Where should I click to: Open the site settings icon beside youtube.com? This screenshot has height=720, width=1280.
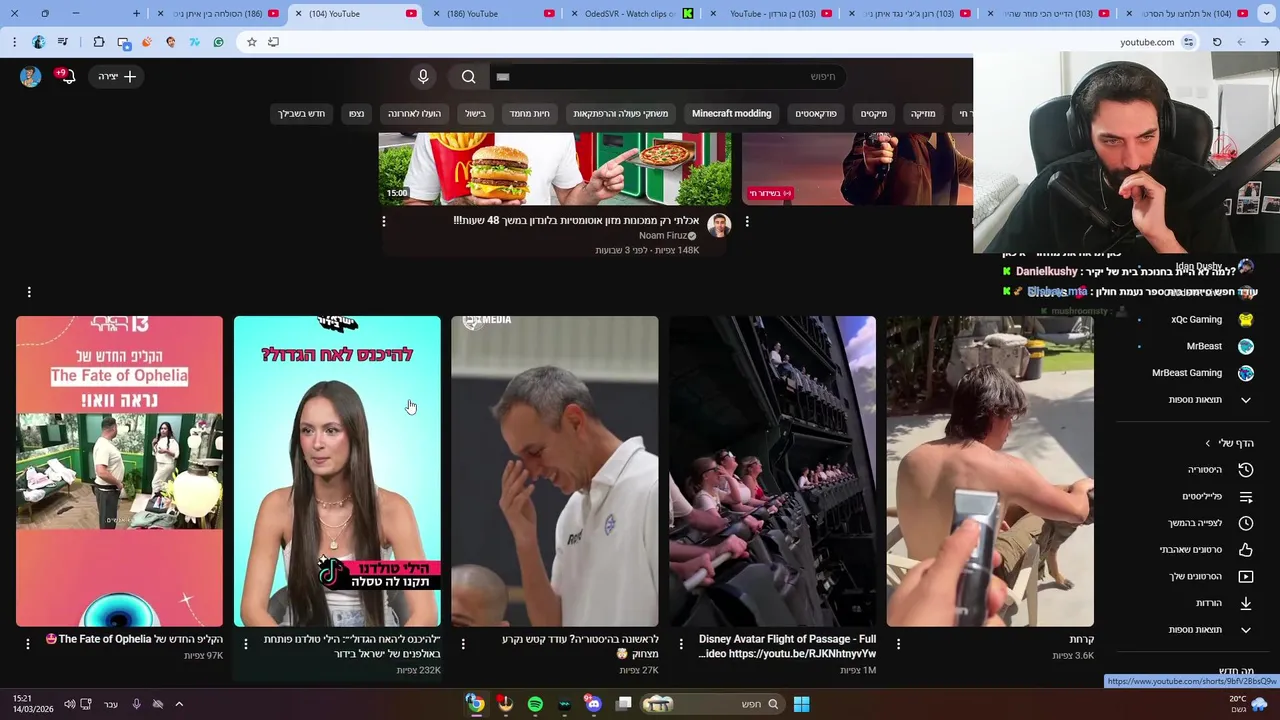pos(1188,42)
